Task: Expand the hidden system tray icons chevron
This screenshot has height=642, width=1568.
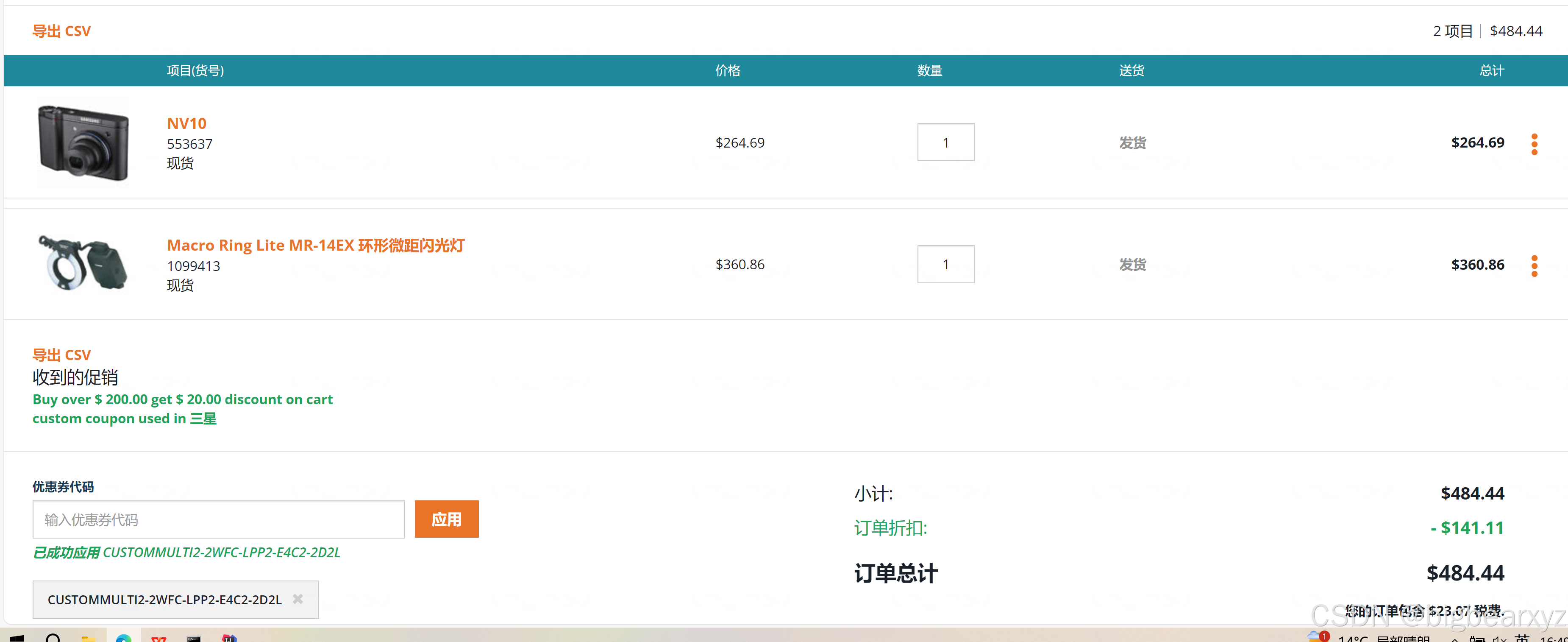Action: pyautogui.click(x=1455, y=638)
